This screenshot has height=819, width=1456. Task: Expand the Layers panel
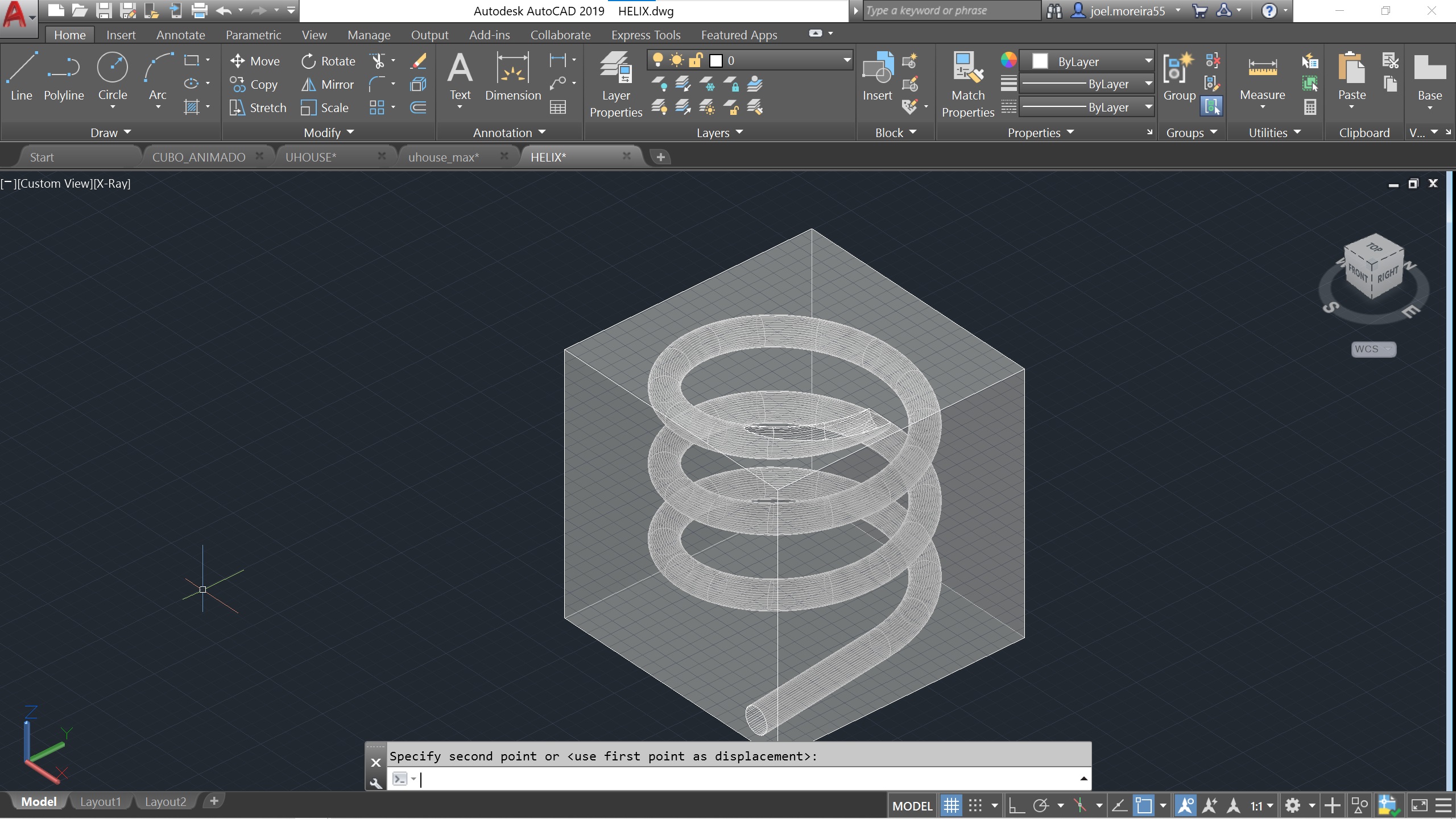[x=719, y=133]
